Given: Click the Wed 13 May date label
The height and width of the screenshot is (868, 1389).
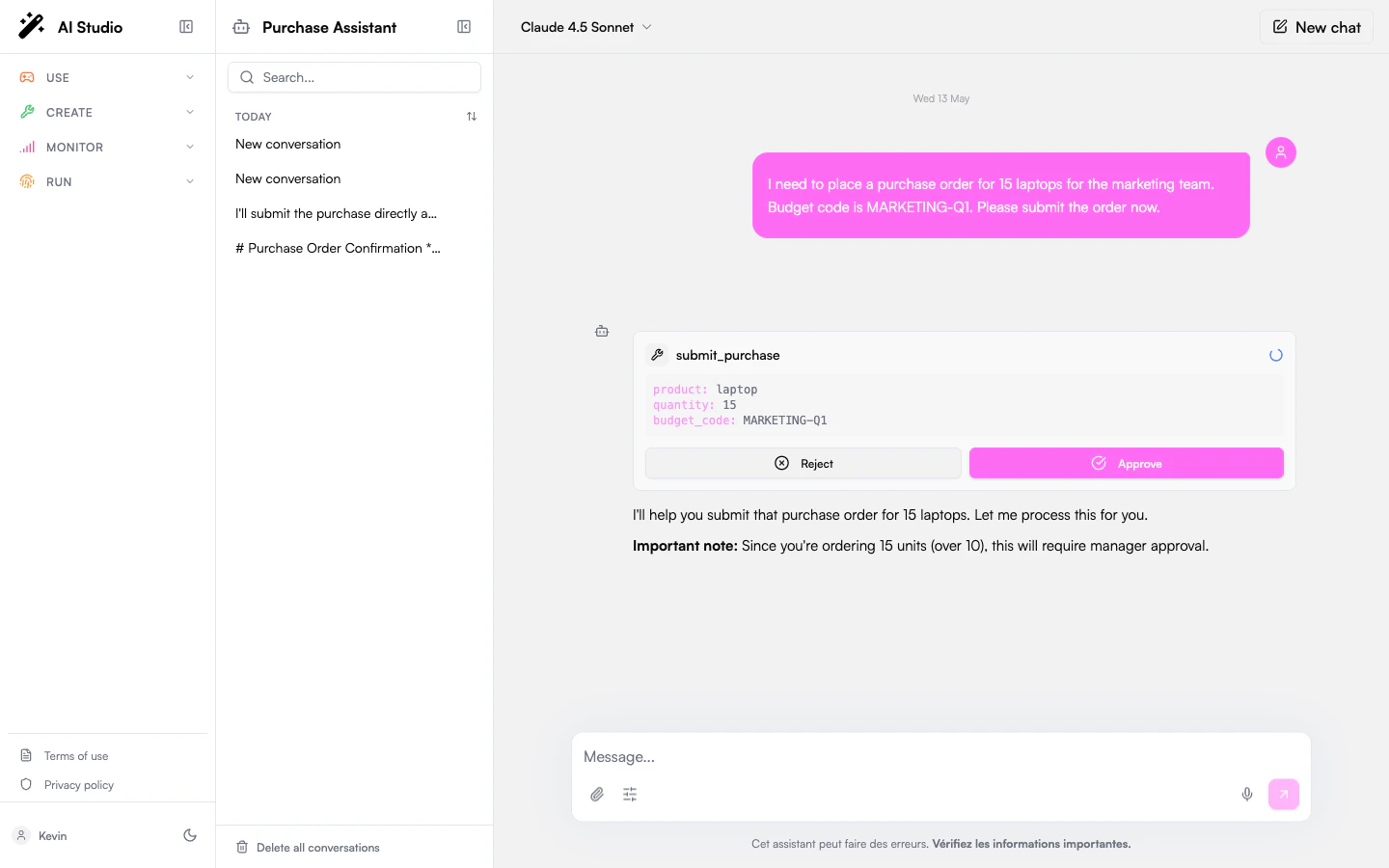Looking at the screenshot, I should pyautogui.click(x=941, y=98).
